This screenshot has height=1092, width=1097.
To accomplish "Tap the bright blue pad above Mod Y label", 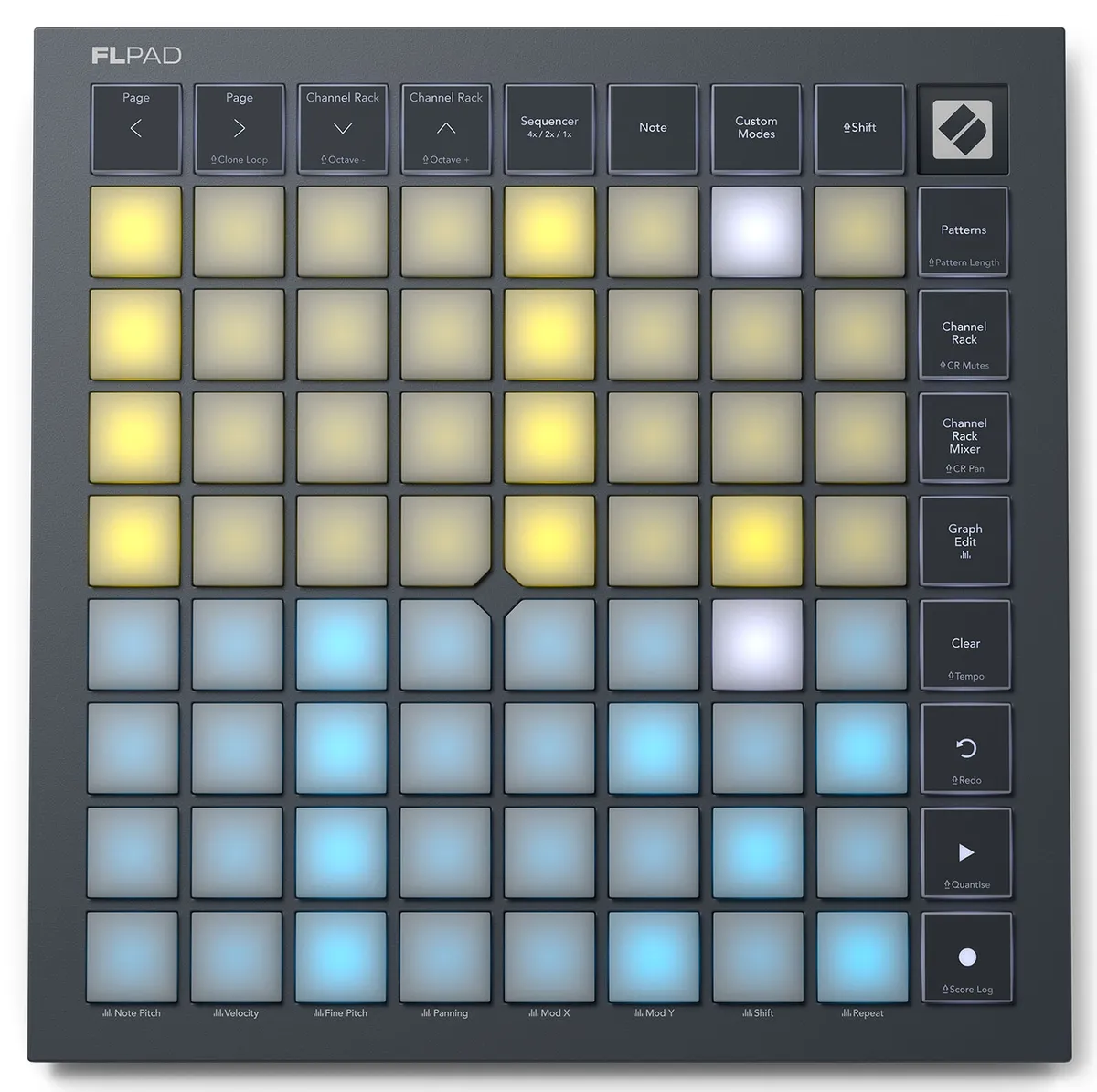I will [654, 957].
